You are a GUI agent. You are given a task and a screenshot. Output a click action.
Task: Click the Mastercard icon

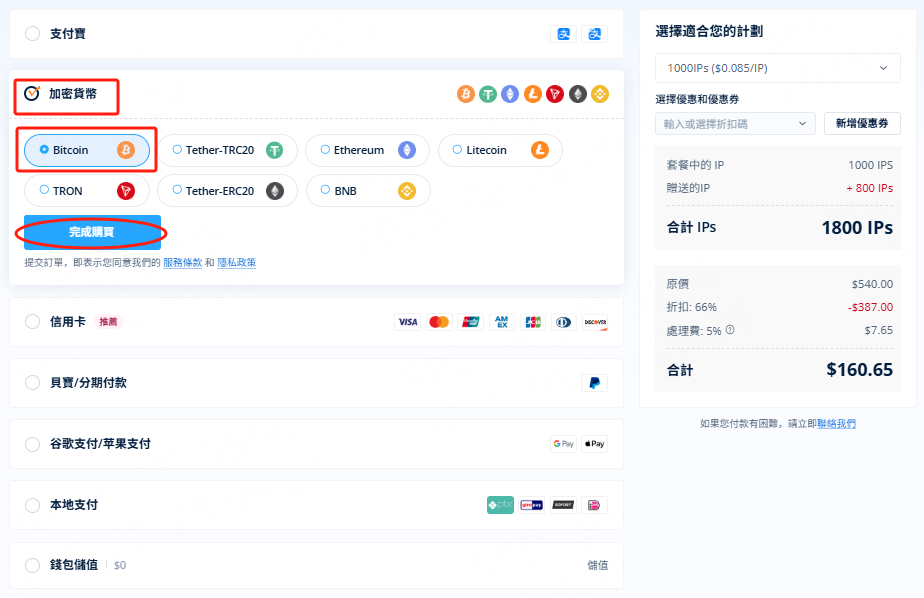coord(438,322)
